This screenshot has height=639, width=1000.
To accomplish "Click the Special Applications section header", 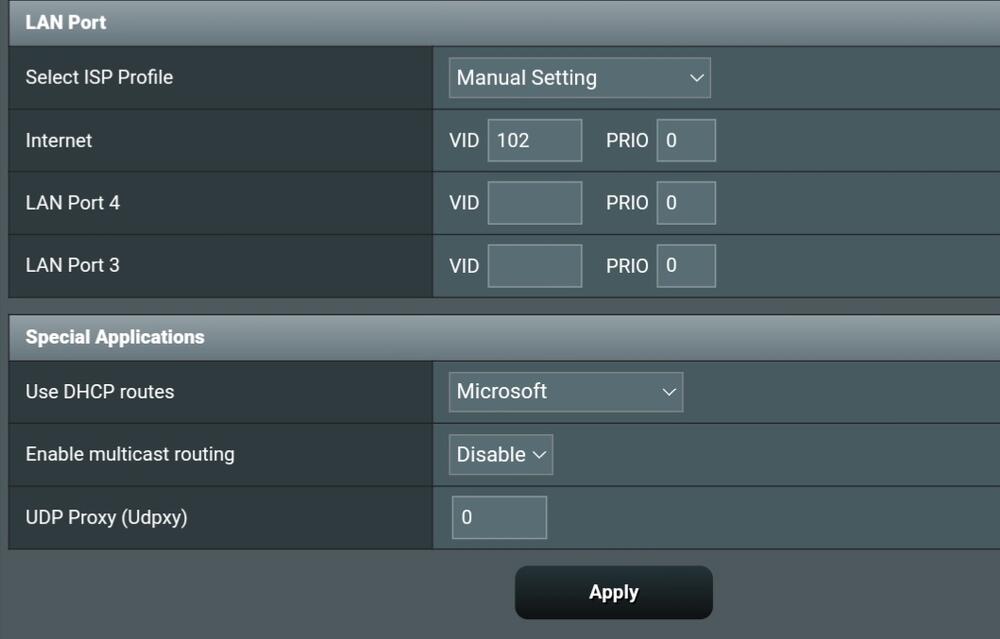I will point(115,337).
